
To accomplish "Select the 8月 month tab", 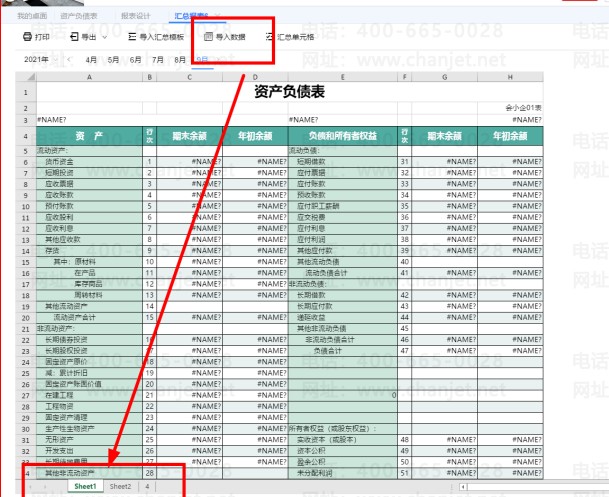I will 180,60.
